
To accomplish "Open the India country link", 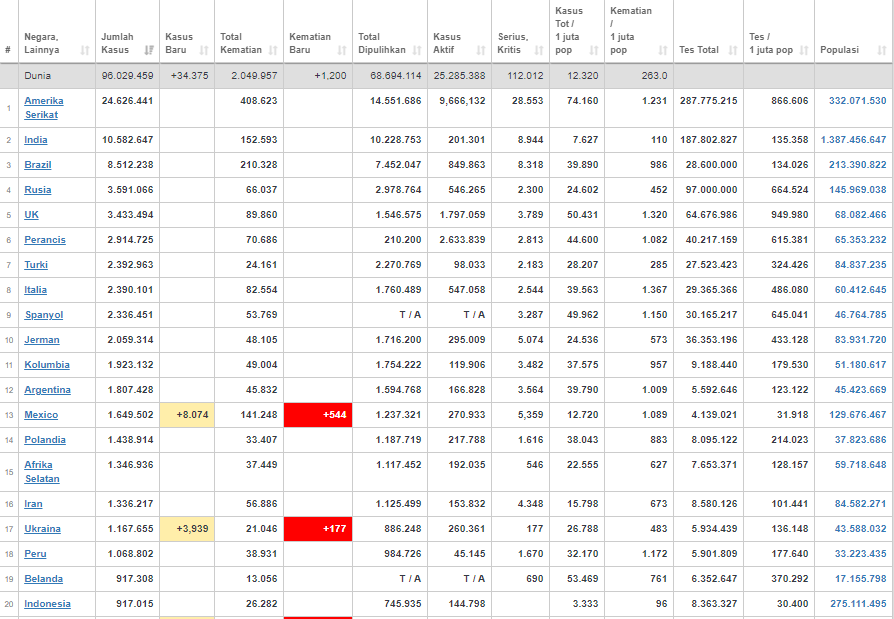I will [x=36, y=140].
